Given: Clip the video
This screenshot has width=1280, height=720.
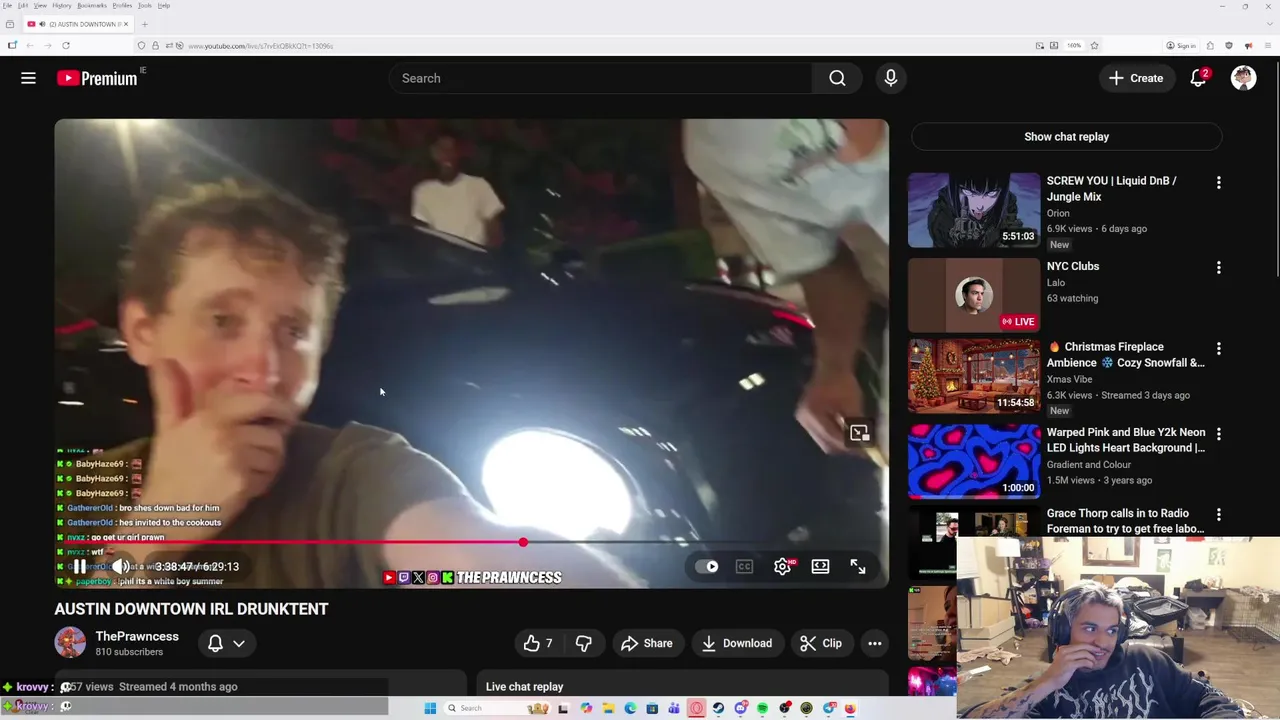Looking at the screenshot, I should tap(821, 643).
